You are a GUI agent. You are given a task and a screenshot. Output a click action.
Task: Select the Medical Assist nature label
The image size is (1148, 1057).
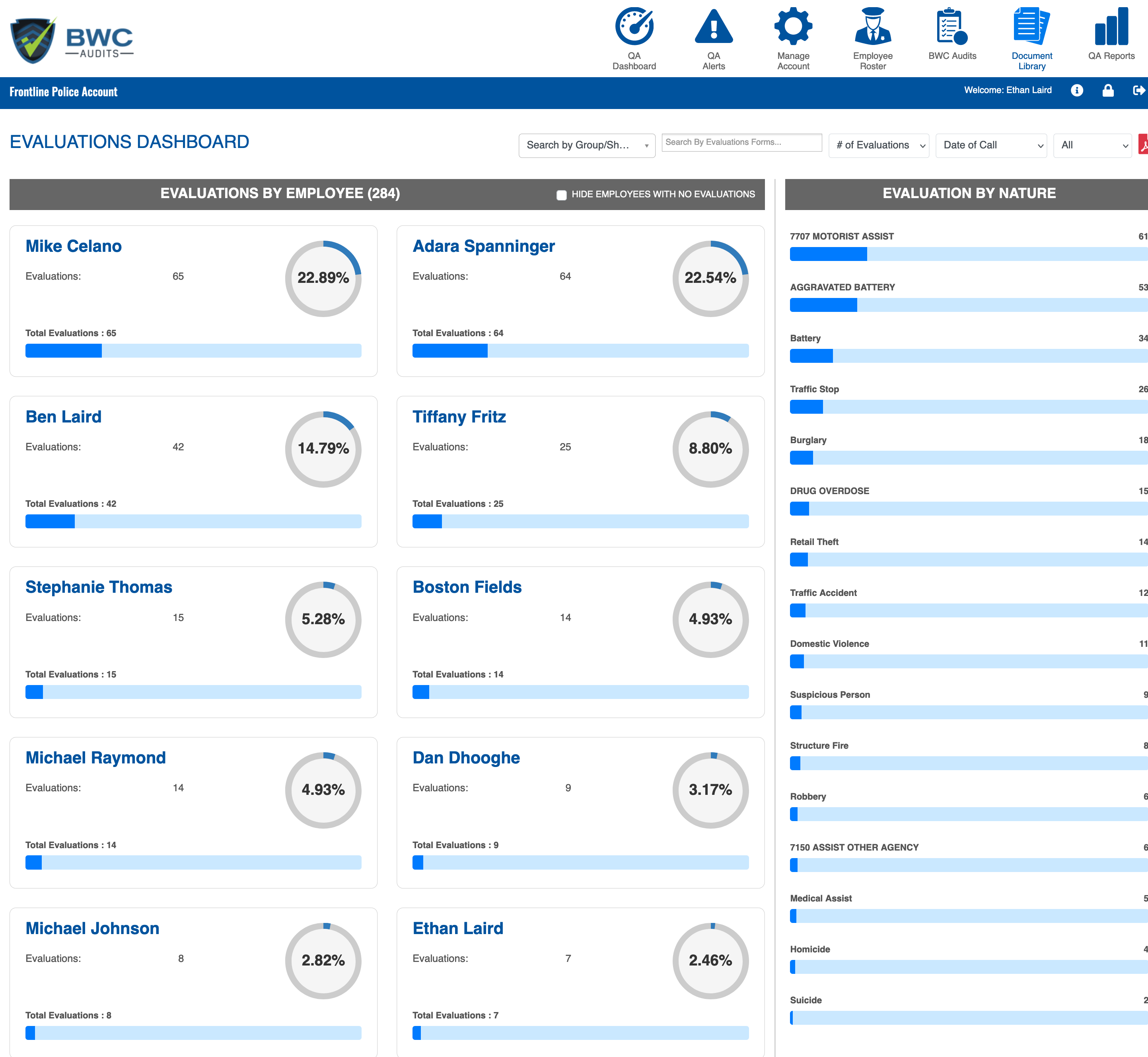coord(820,898)
